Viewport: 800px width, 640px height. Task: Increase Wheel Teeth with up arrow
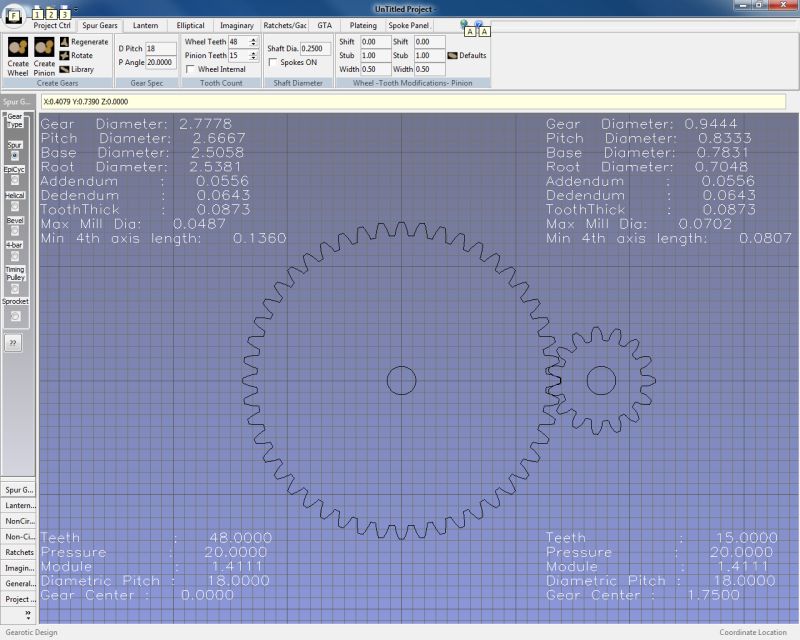tap(253, 39)
